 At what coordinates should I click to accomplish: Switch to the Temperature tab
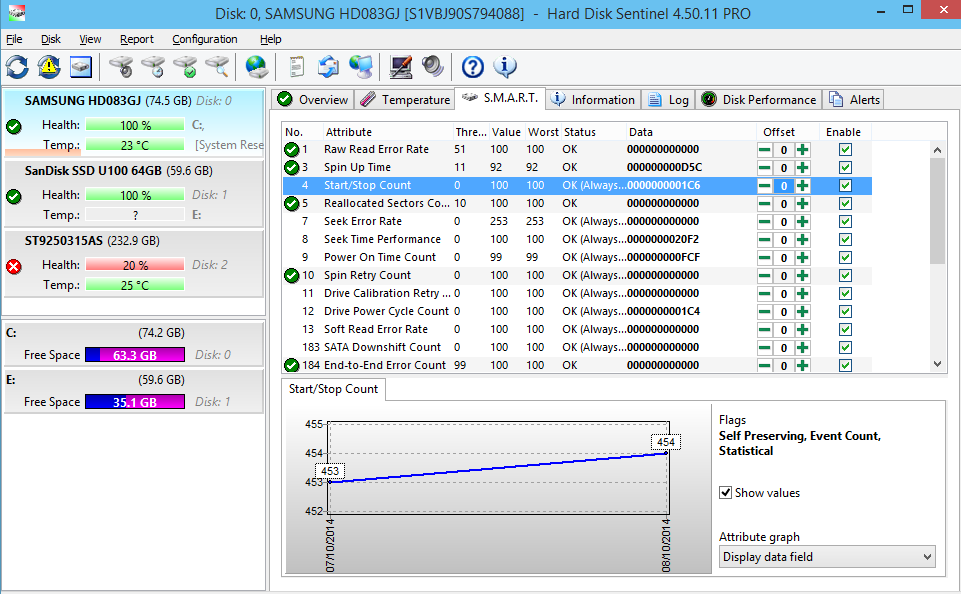[x=405, y=99]
